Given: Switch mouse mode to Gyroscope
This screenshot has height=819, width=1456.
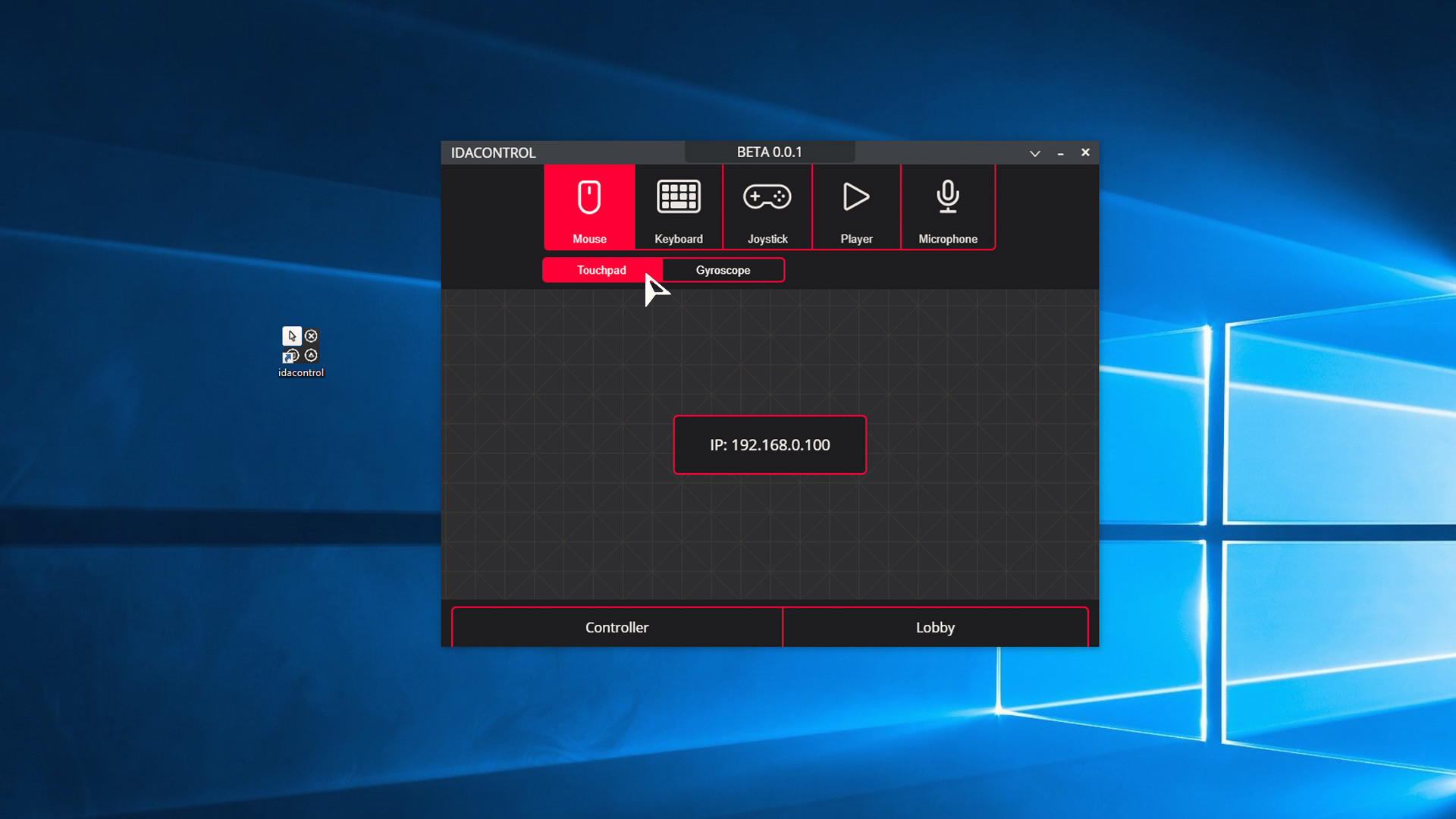Looking at the screenshot, I should coord(723,270).
